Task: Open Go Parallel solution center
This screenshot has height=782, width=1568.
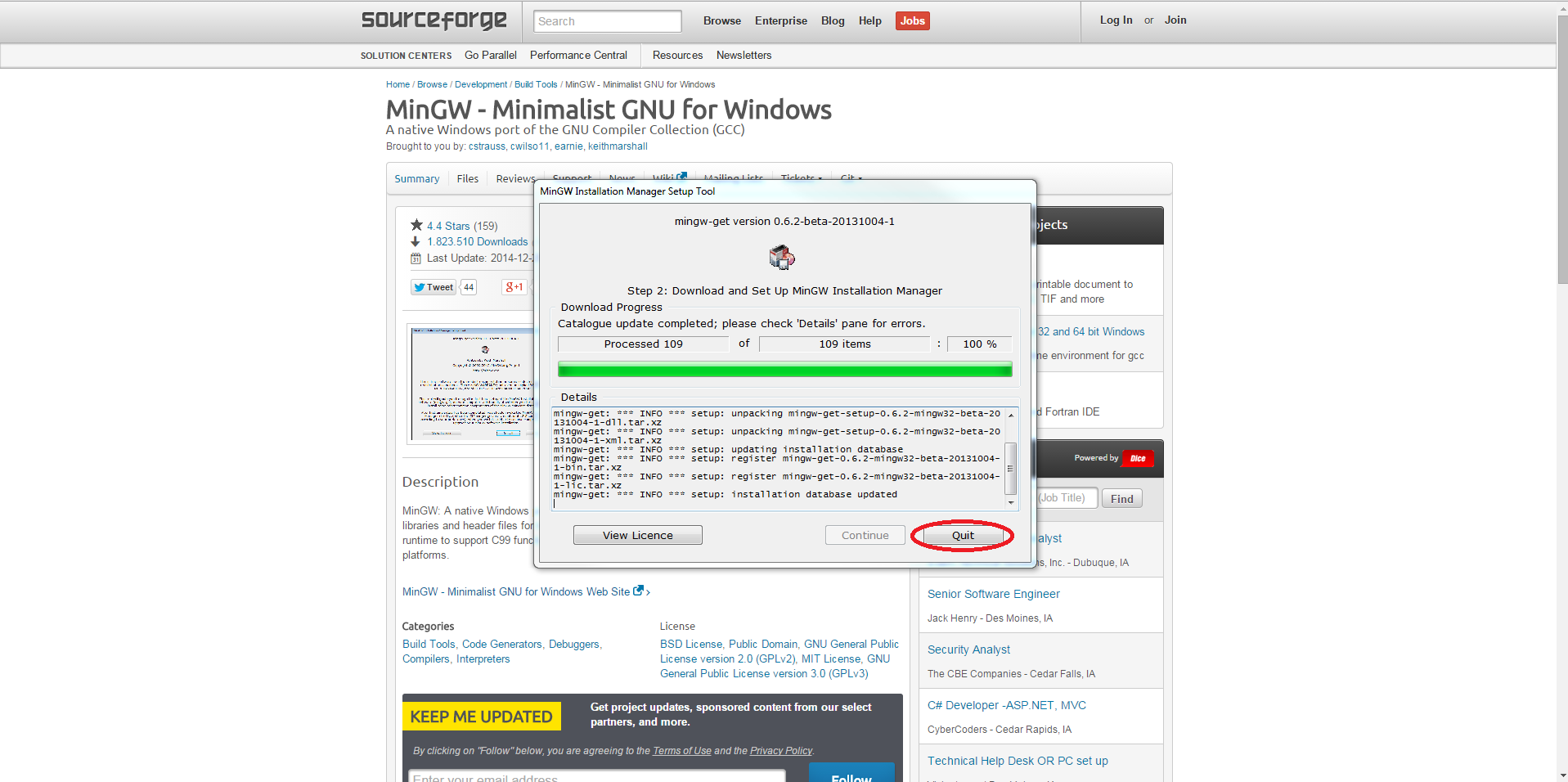Action: (491, 55)
